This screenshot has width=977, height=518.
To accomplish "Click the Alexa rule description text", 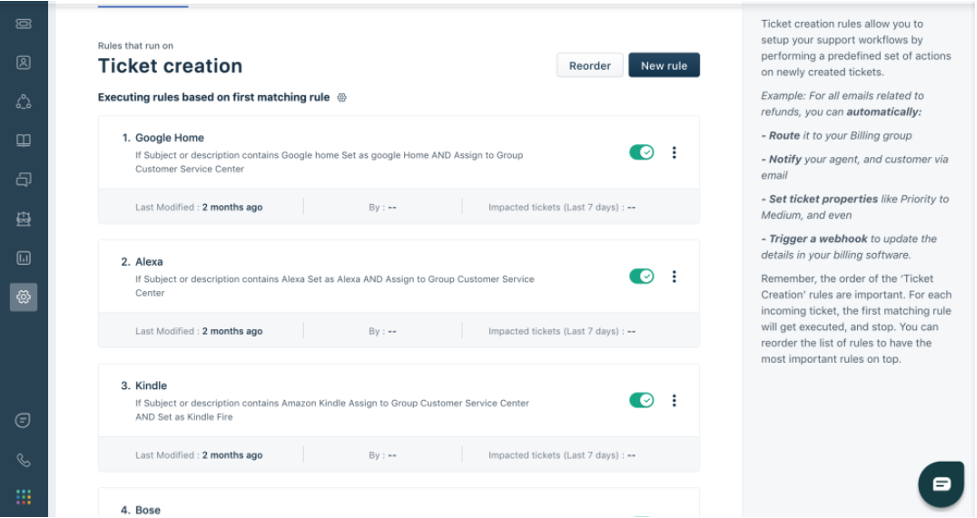I will pos(335,286).
